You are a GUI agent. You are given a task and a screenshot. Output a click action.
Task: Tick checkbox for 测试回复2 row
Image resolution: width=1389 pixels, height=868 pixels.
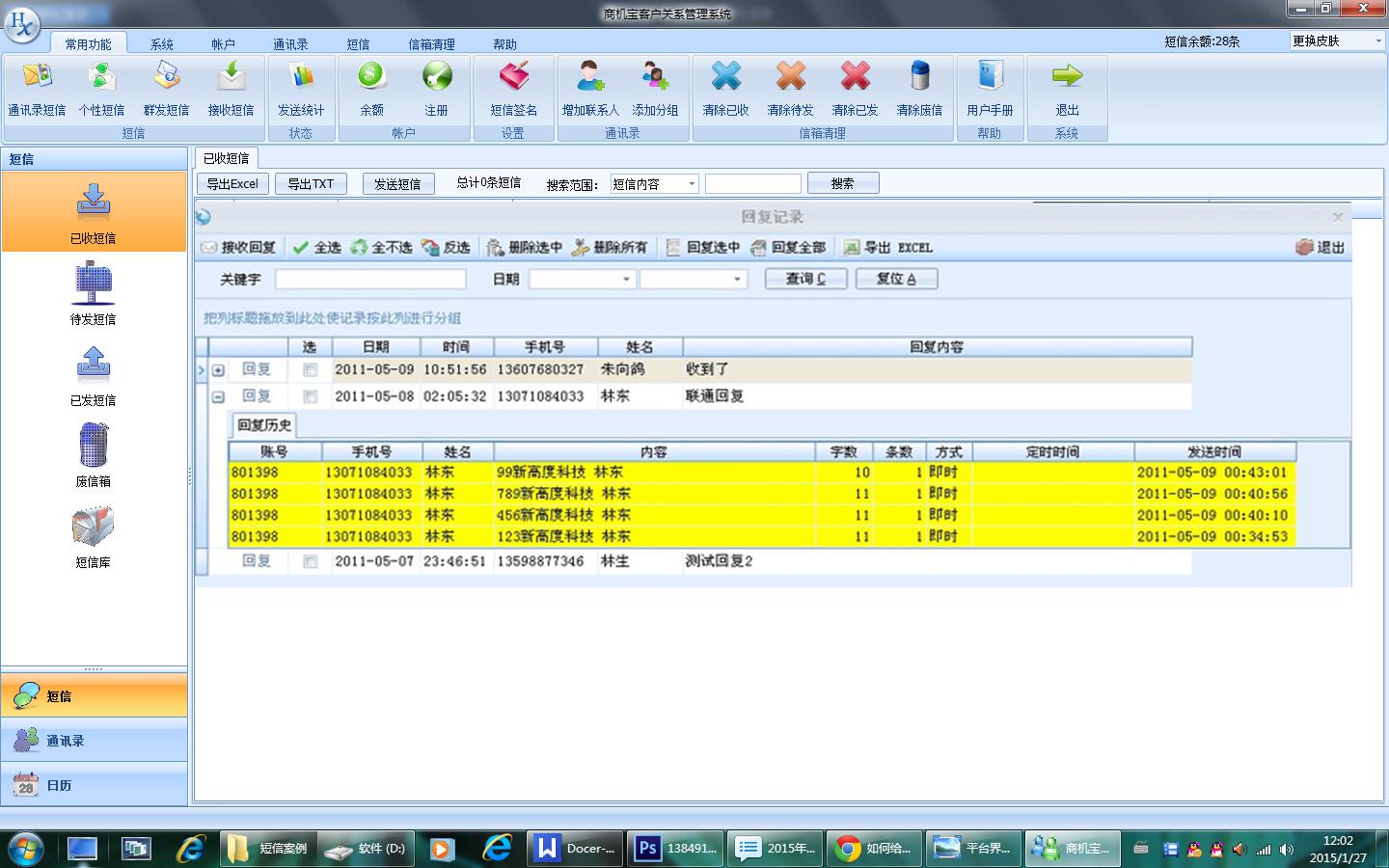[x=310, y=561]
